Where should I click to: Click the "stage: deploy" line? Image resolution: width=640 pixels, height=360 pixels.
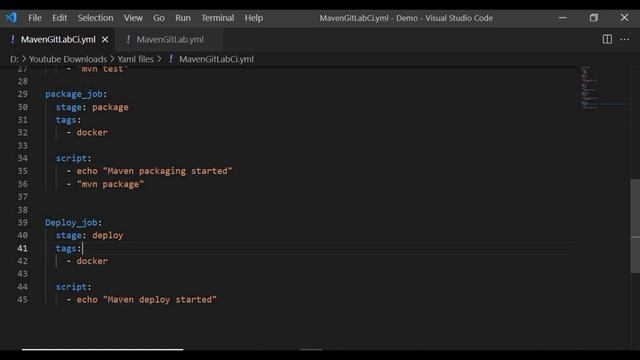click(89, 235)
